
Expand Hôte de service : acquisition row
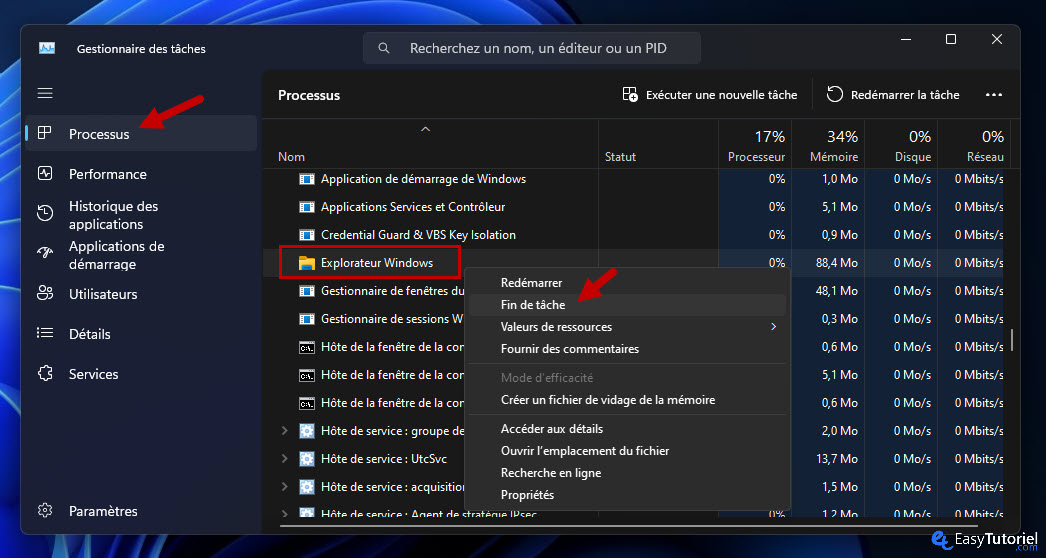pos(285,487)
